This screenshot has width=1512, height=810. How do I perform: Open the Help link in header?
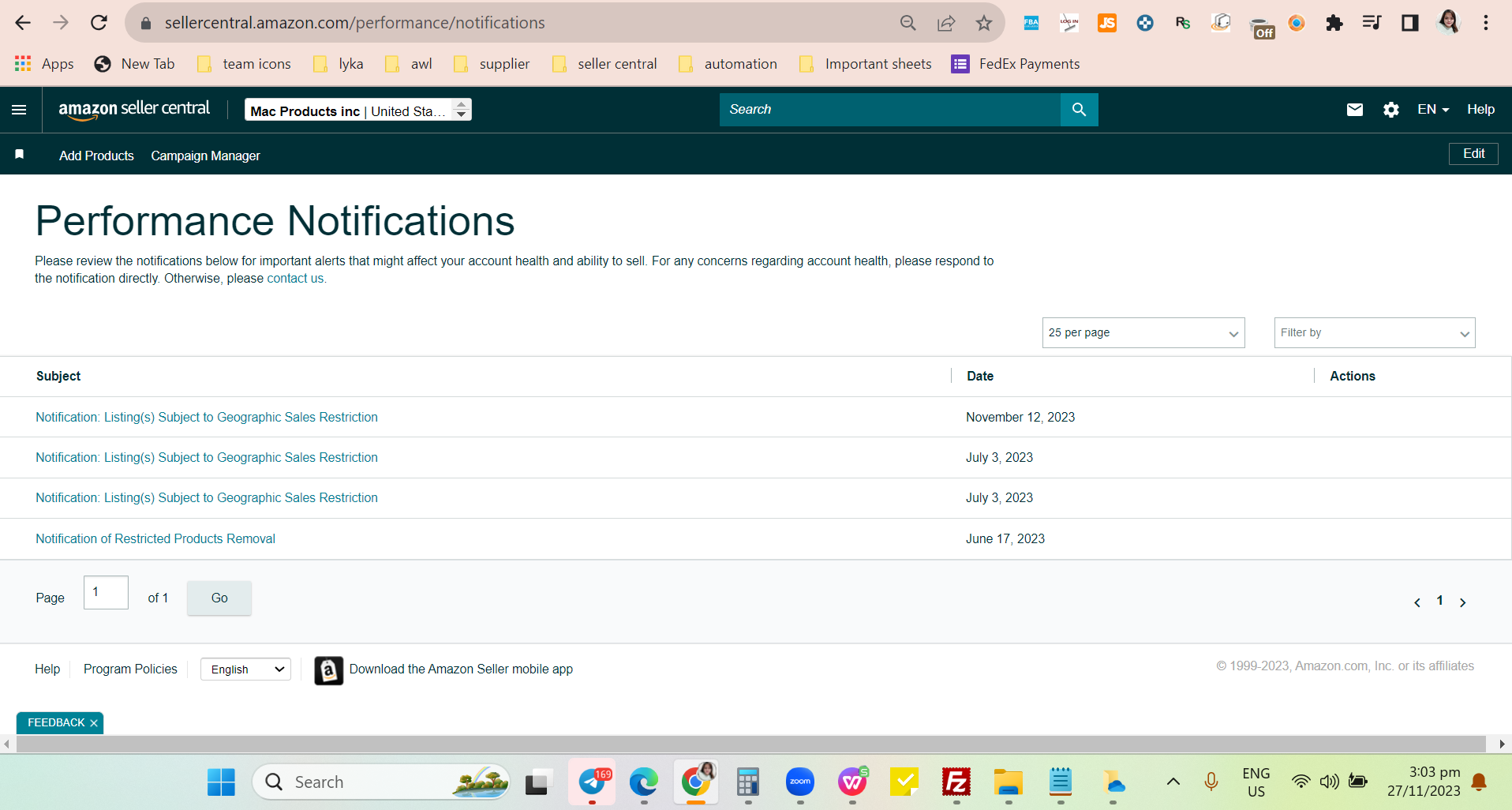(1480, 110)
